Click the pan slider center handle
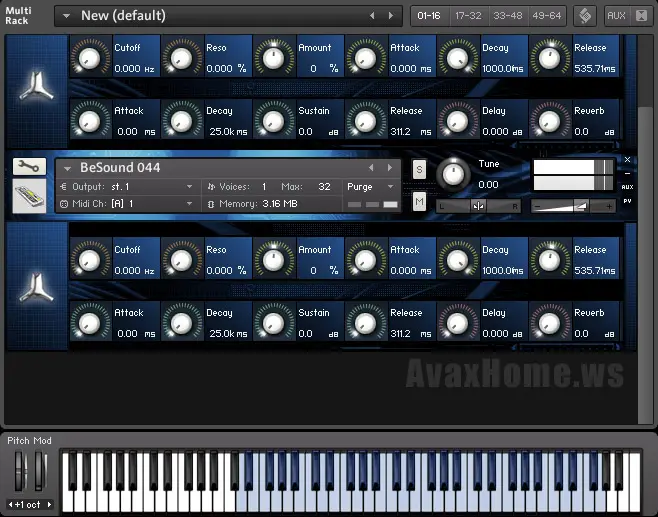 pyautogui.click(x=478, y=206)
